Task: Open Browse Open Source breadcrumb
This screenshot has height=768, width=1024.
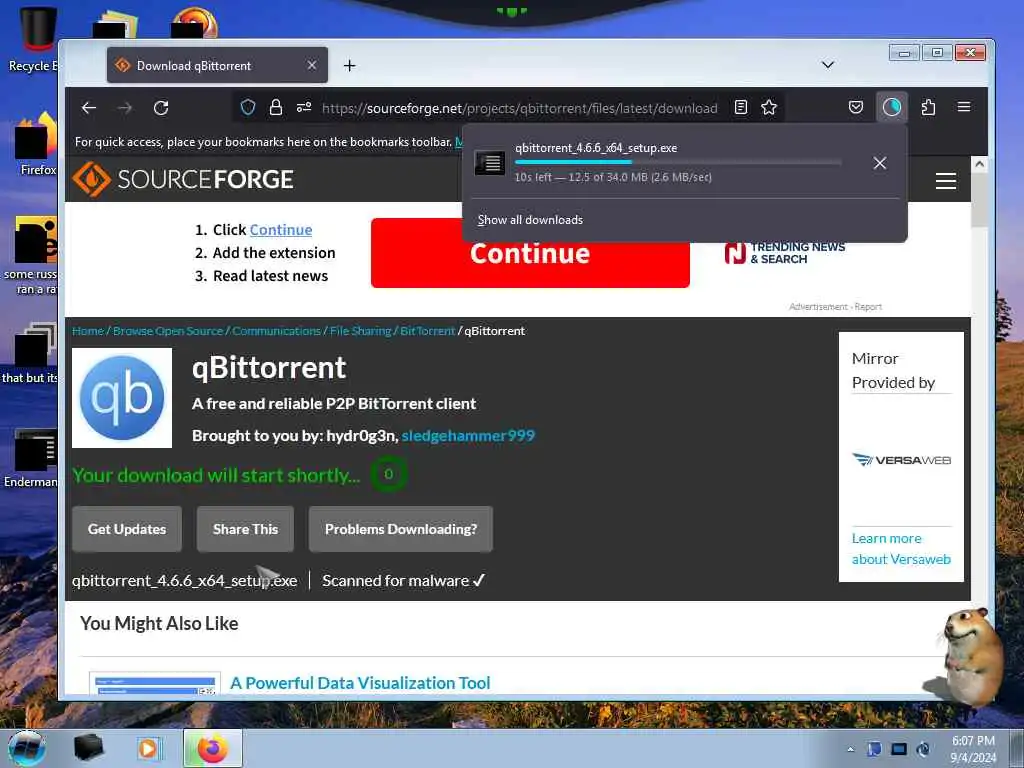Action: (168, 331)
